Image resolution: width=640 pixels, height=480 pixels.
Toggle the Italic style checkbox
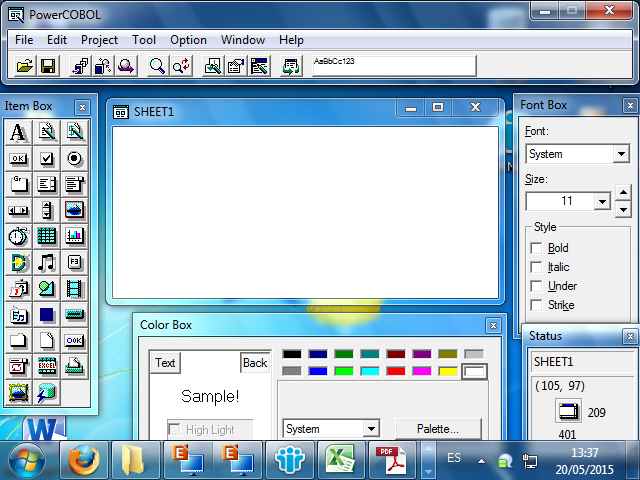536,267
